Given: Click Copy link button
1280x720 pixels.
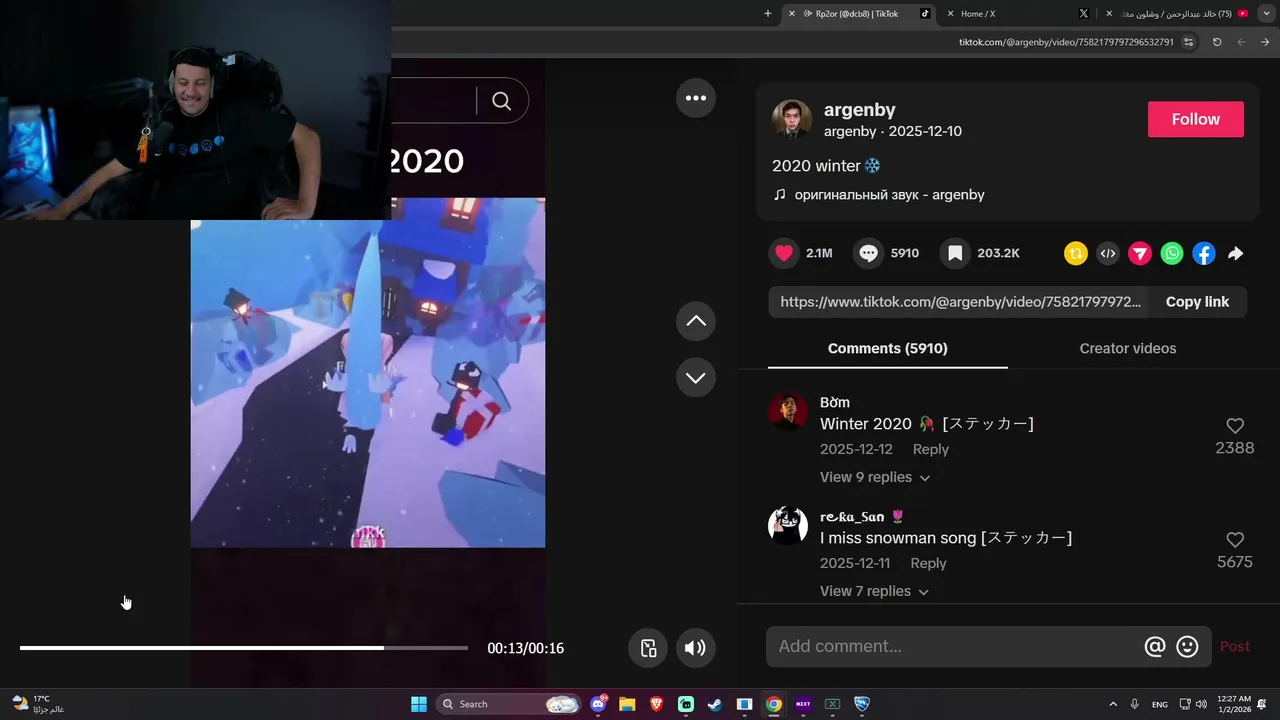Looking at the screenshot, I should coord(1197,302).
